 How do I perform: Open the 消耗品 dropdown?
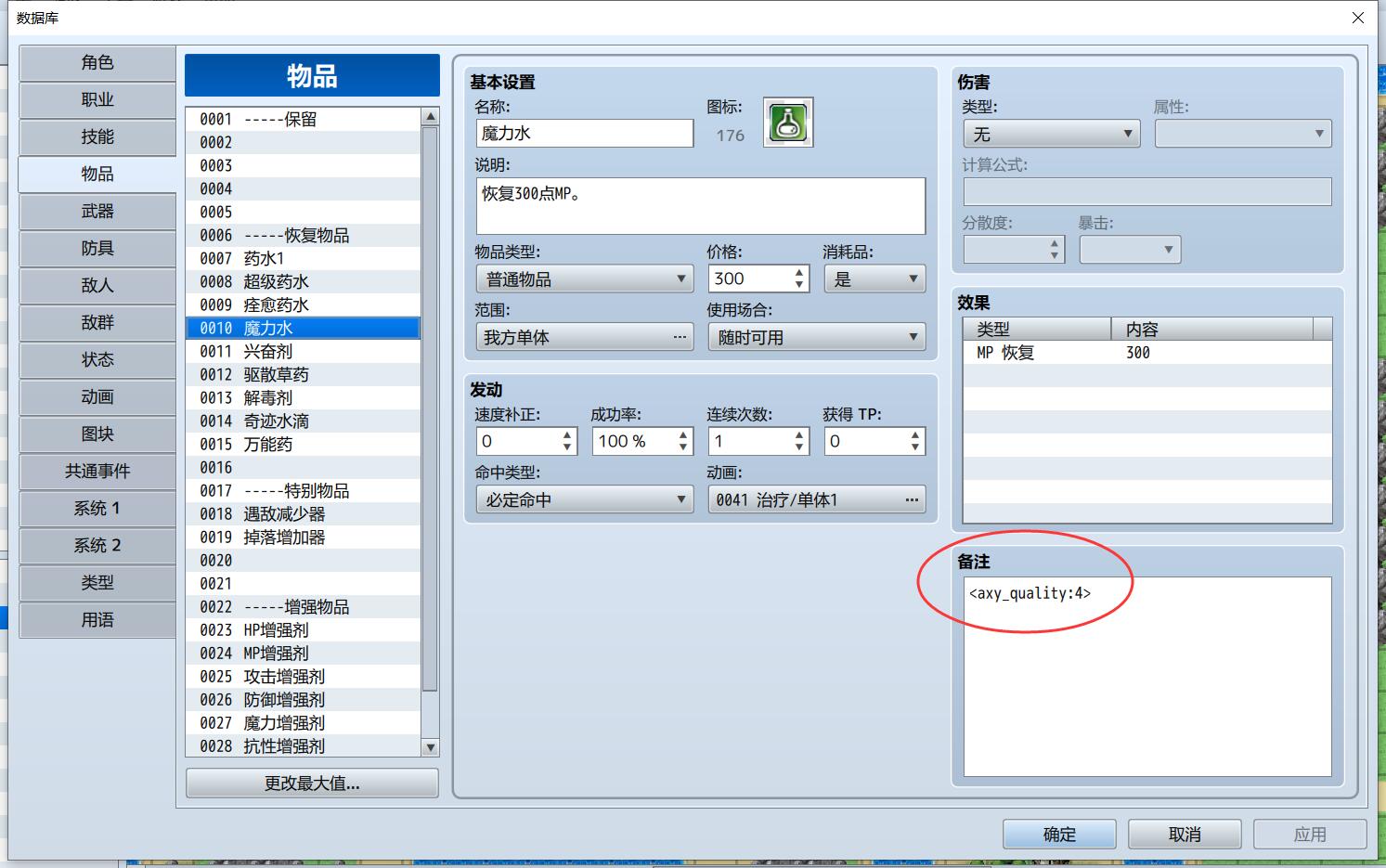pyautogui.click(x=874, y=279)
